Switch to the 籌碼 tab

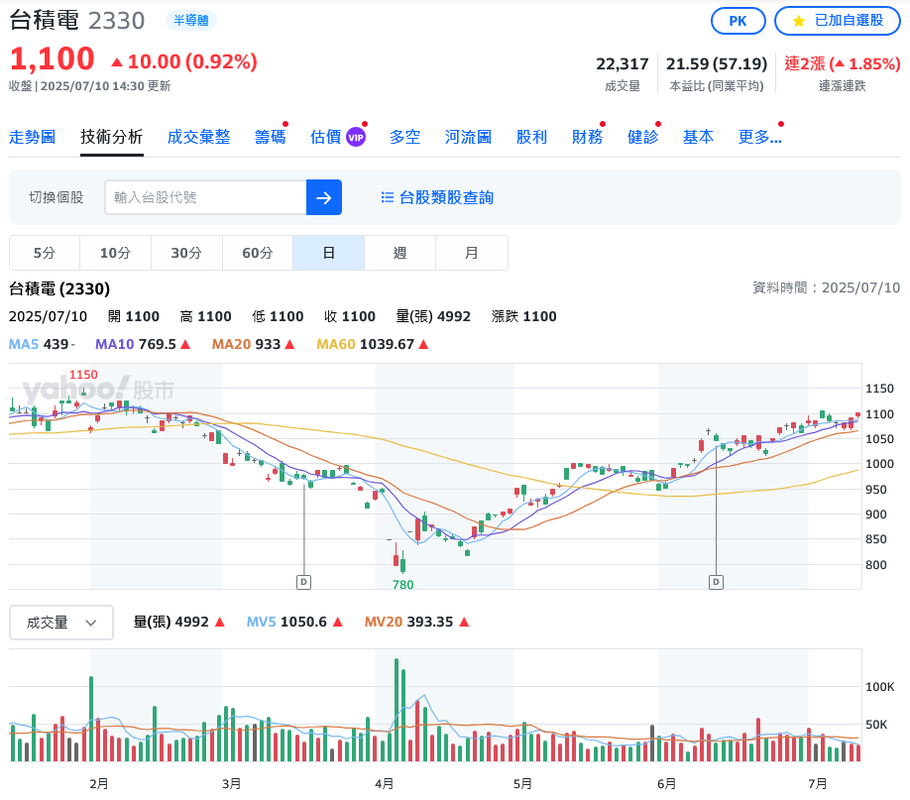point(270,137)
